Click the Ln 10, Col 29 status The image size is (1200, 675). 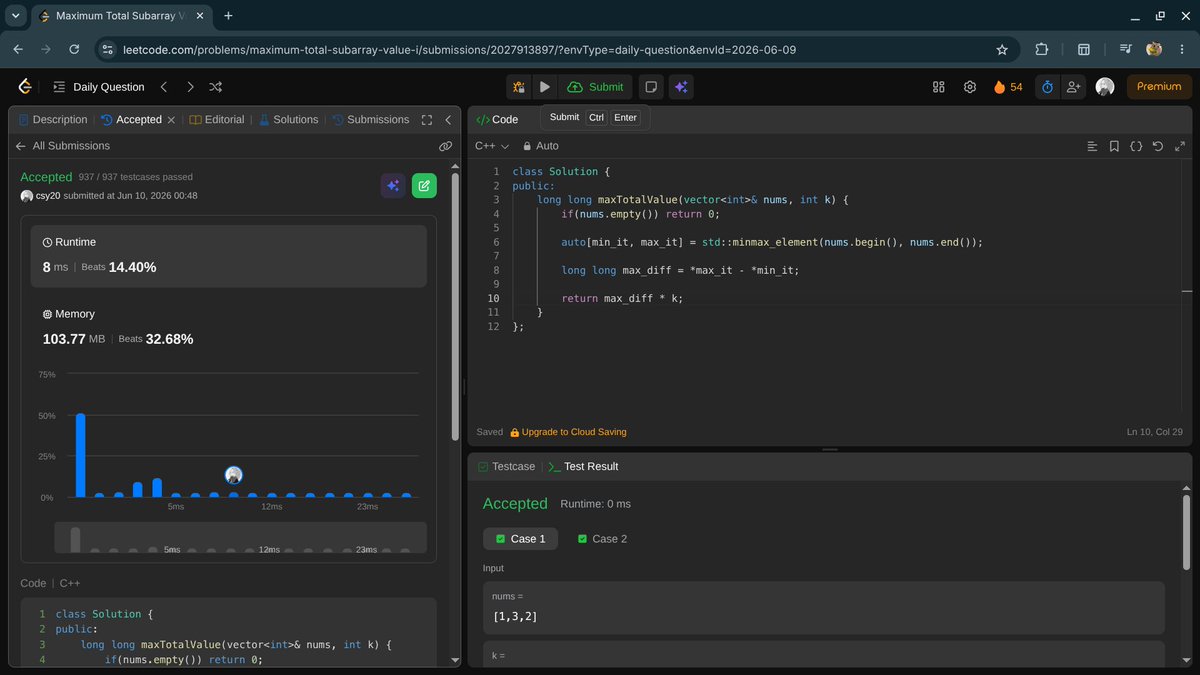pyautogui.click(x=1154, y=432)
